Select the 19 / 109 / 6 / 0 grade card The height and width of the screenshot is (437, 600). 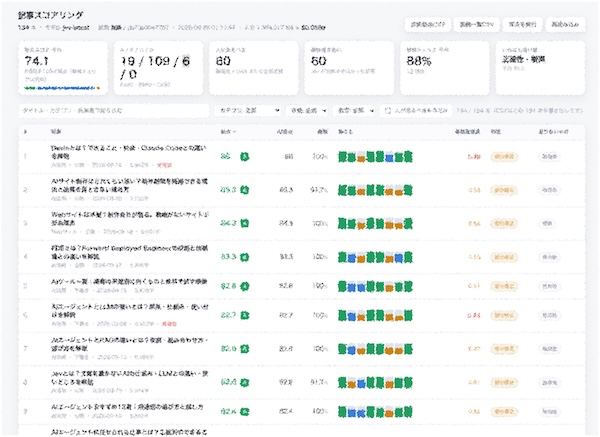[x=158, y=68]
